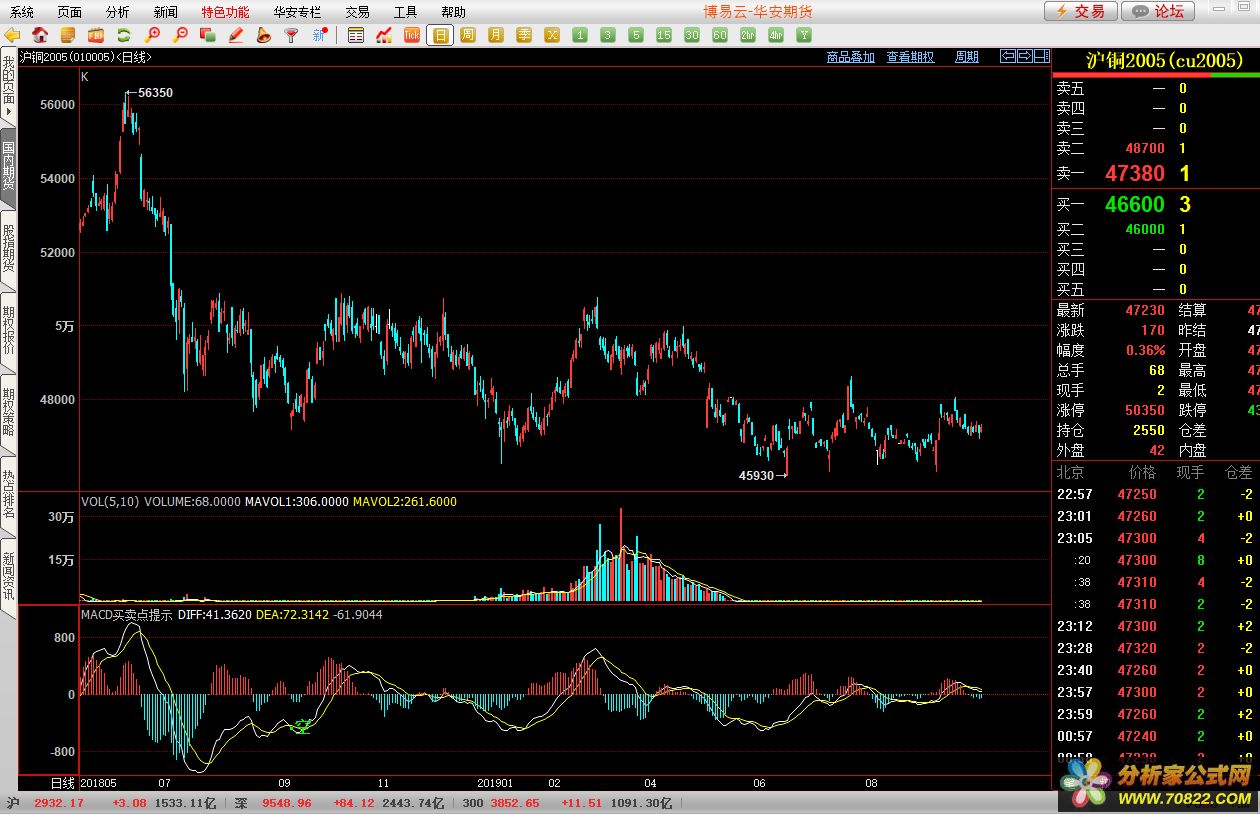1260x814 pixels.
Task: Open the 页面 menu
Action: click(70, 12)
